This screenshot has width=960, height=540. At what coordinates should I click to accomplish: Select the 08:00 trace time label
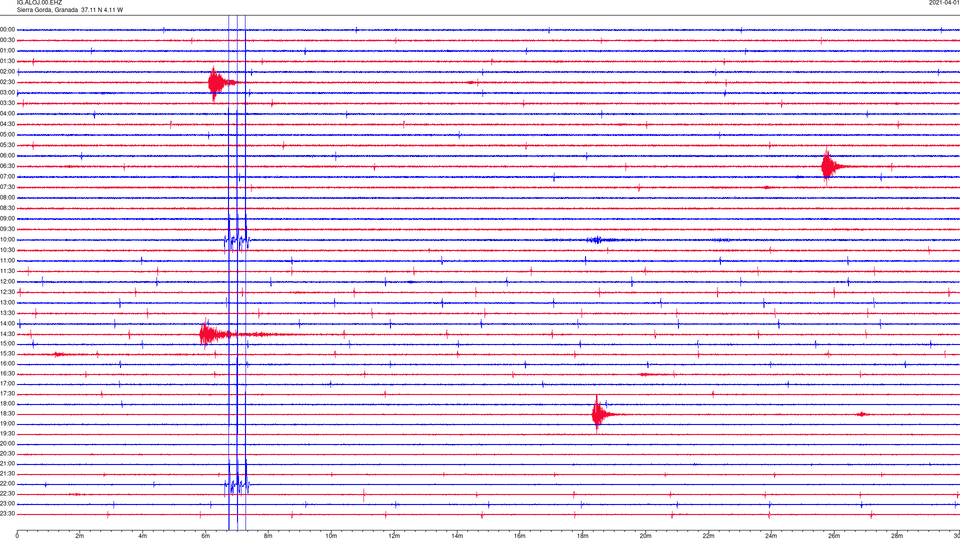[x=8, y=198]
